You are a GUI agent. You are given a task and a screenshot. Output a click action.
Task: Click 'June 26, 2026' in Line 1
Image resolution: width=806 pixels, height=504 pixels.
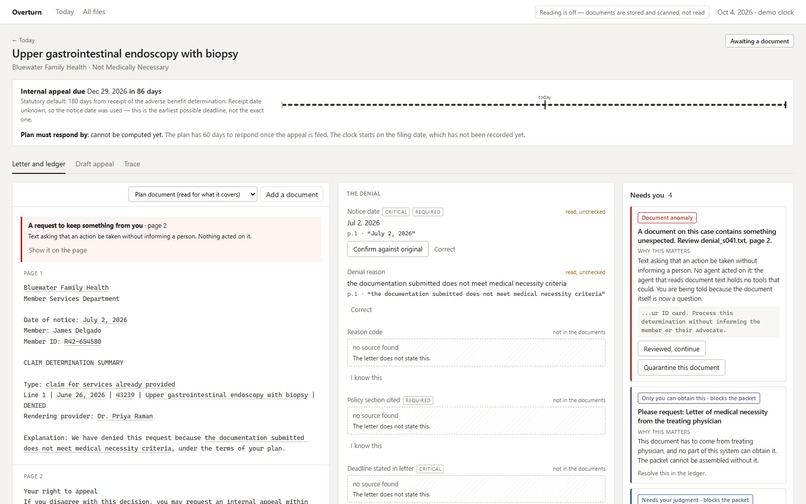click(x=81, y=395)
